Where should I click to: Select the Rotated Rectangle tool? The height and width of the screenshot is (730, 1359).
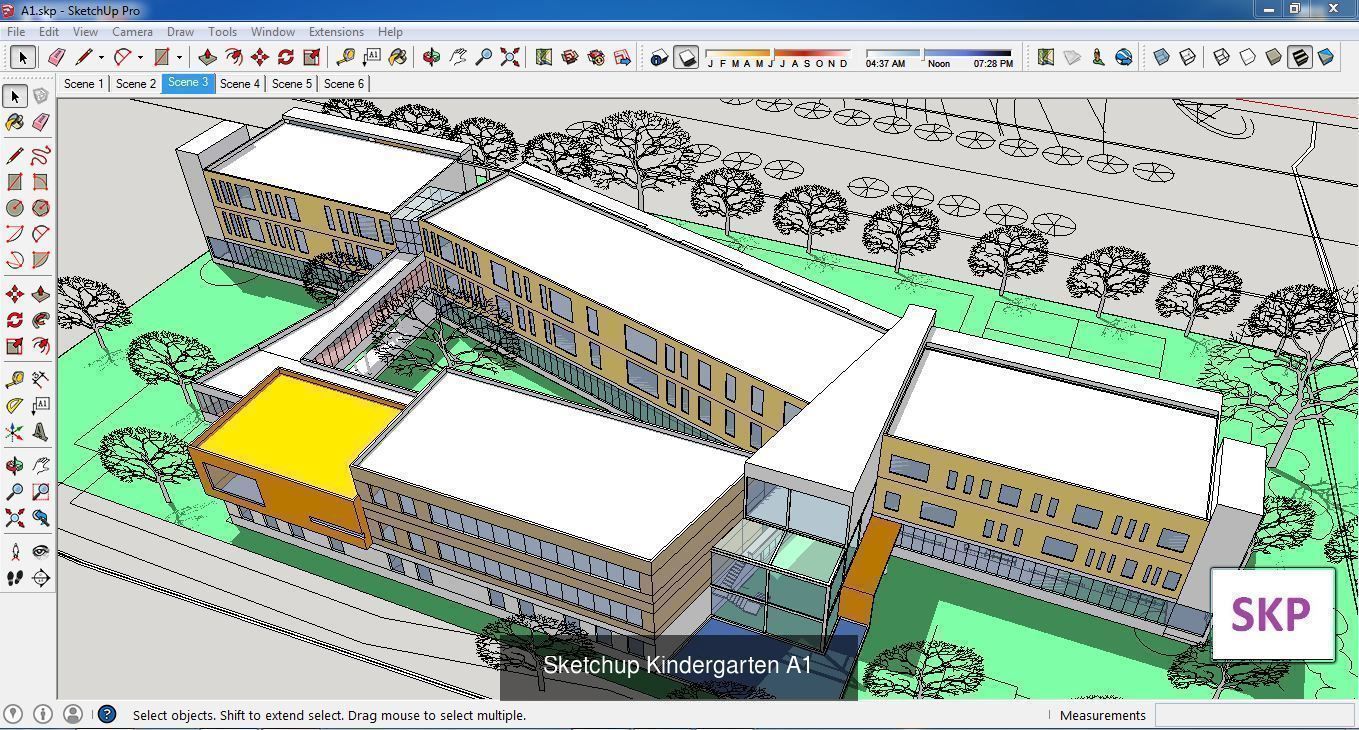40,182
